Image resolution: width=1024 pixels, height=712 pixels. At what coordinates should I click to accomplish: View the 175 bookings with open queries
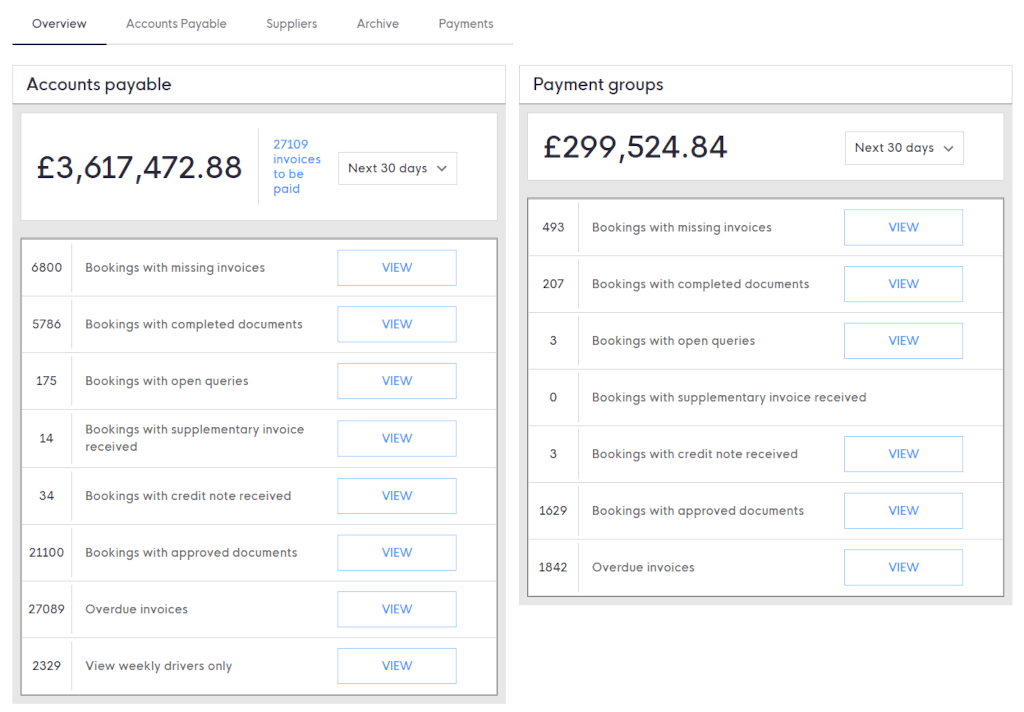[396, 381]
